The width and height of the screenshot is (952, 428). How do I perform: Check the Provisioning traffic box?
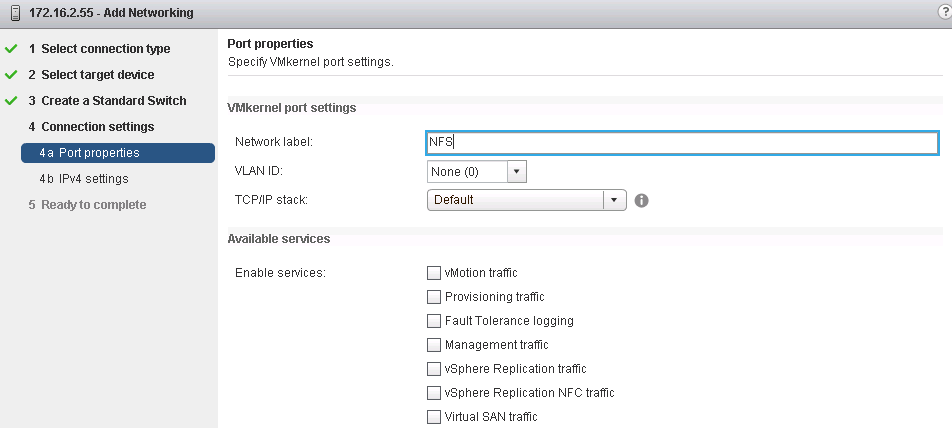click(x=434, y=297)
